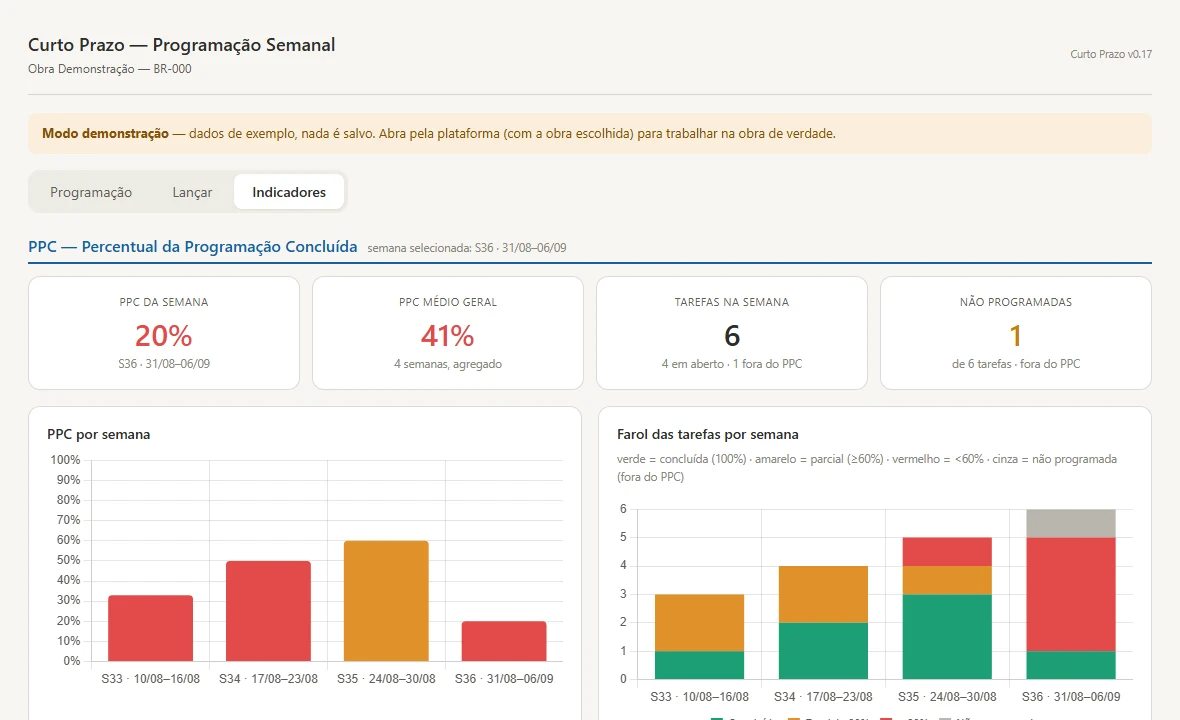Click the green S33 segment in Farol chart
1180x720 pixels.
pyautogui.click(x=699, y=665)
